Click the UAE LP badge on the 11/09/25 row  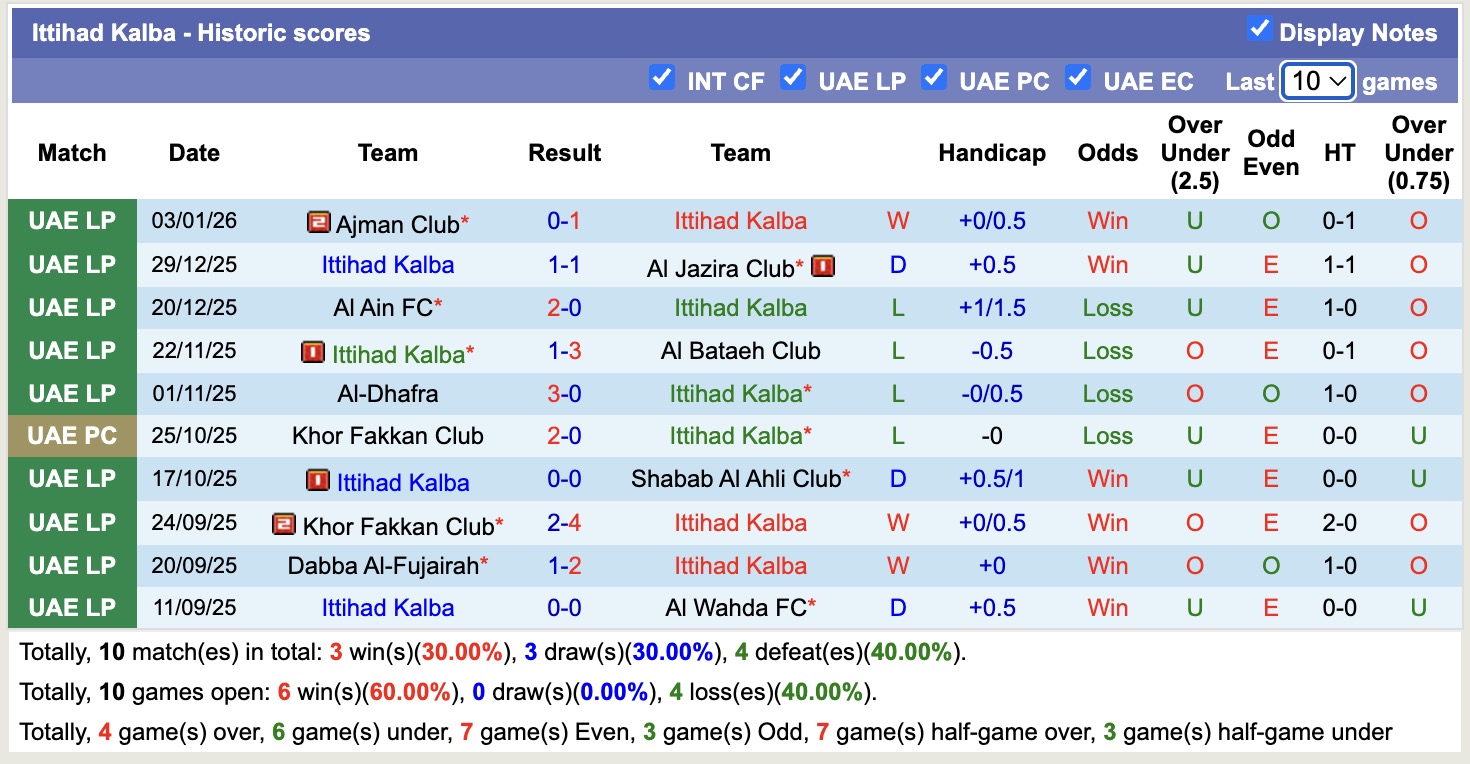pyautogui.click(x=72, y=607)
